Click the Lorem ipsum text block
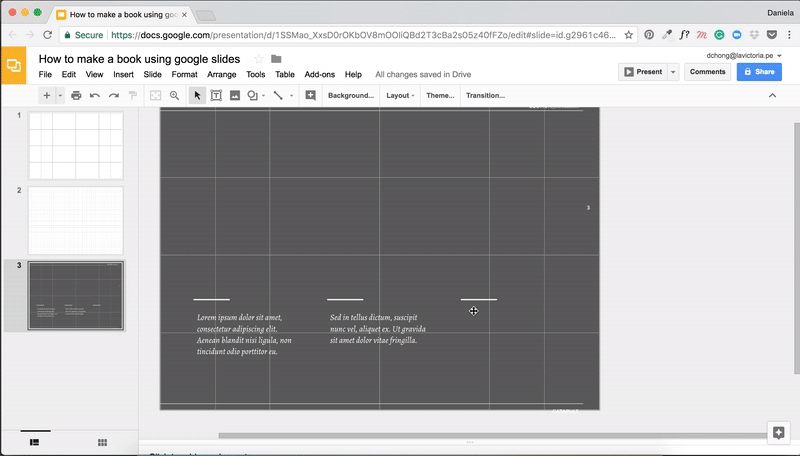This screenshot has height=456, width=800. tap(244, 334)
